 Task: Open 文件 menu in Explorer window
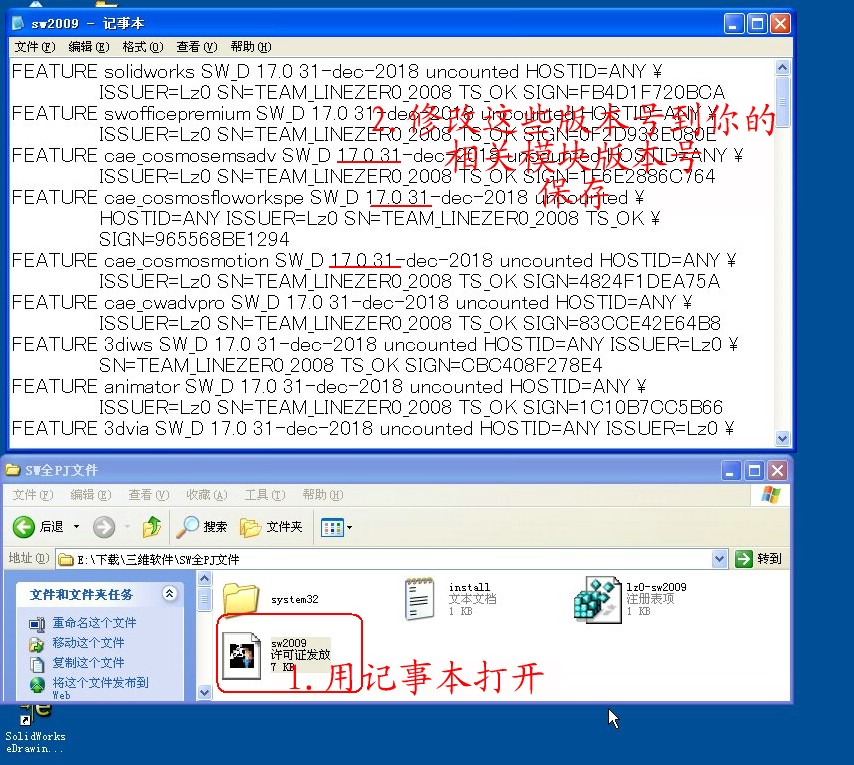(x=33, y=495)
